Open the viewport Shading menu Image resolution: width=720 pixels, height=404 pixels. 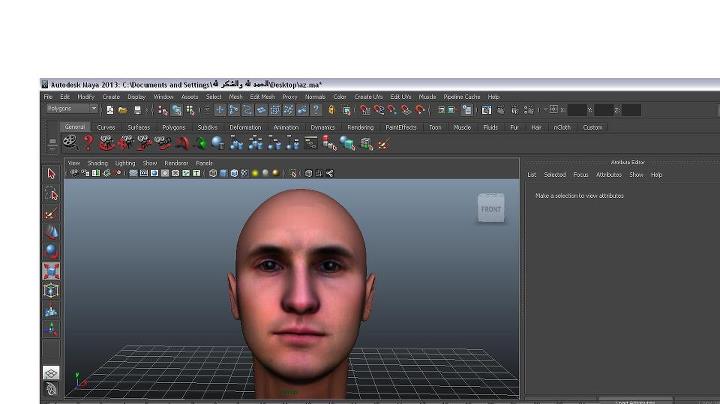[x=97, y=162]
